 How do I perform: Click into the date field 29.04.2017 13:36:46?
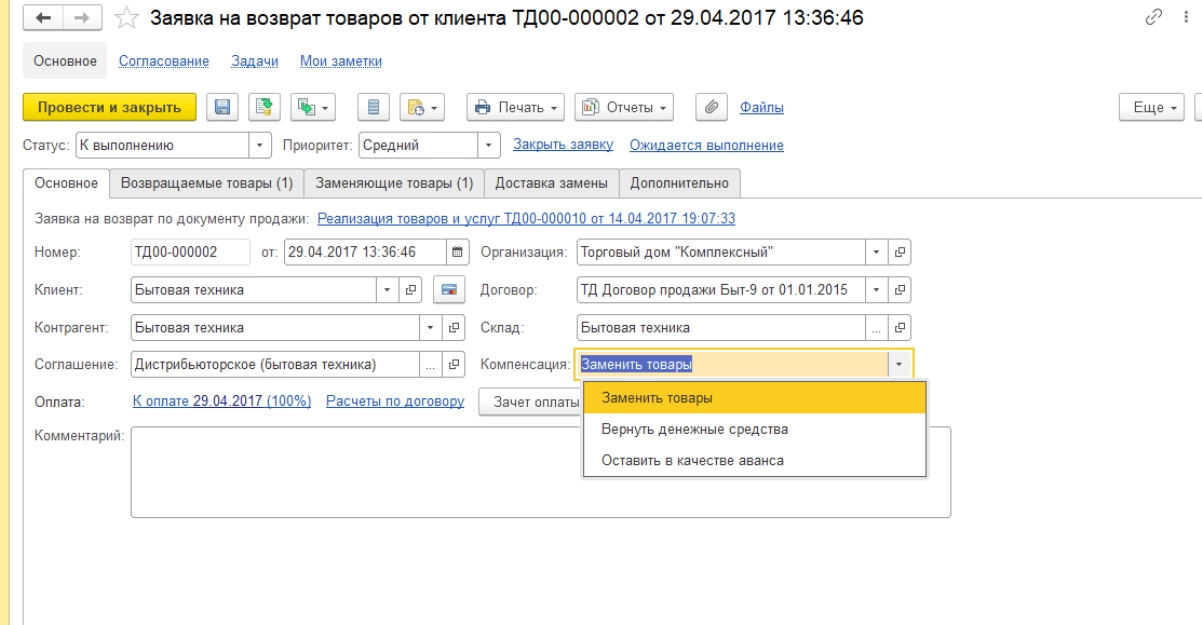(x=366, y=252)
